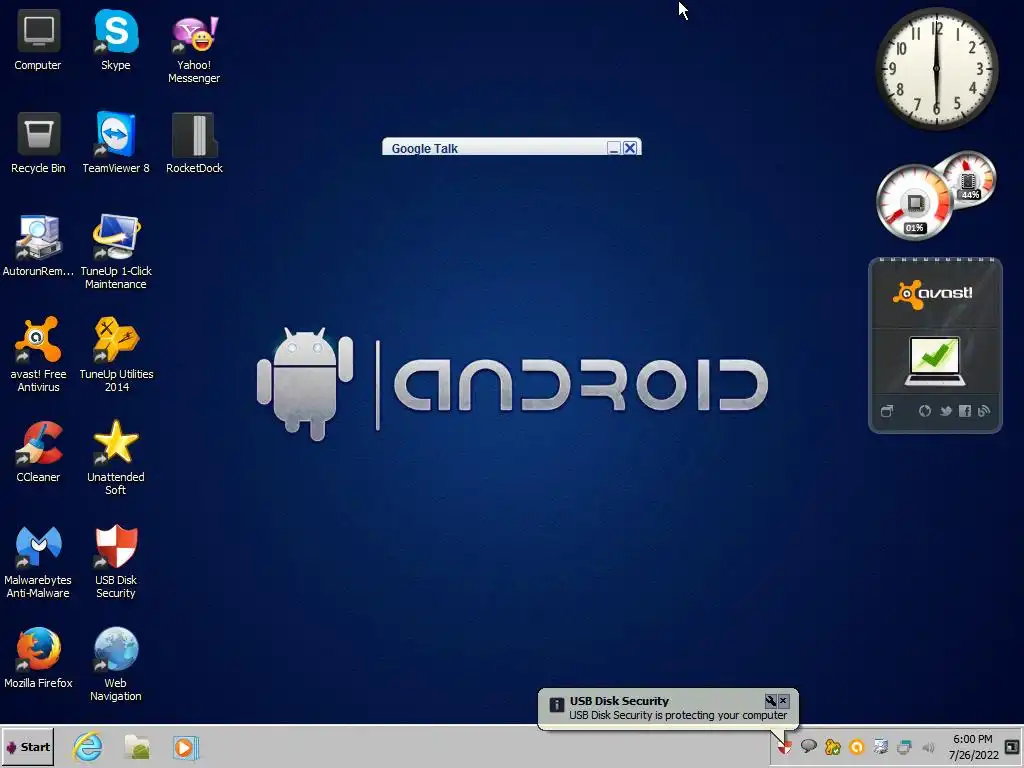
Task: Launch Windows Media Player from taskbar
Action: click(185, 747)
